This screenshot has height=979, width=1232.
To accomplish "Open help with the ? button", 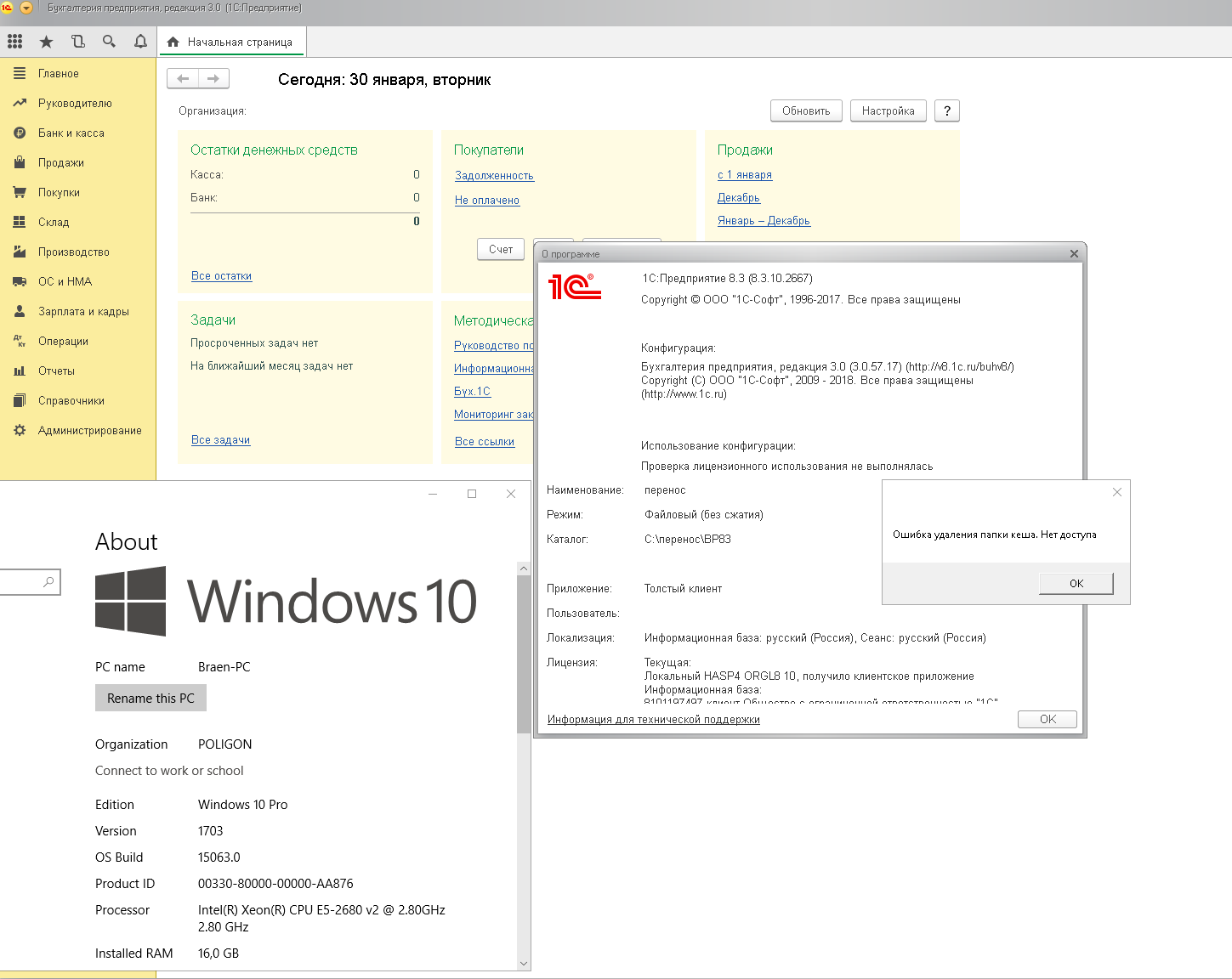I will (947, 111).
